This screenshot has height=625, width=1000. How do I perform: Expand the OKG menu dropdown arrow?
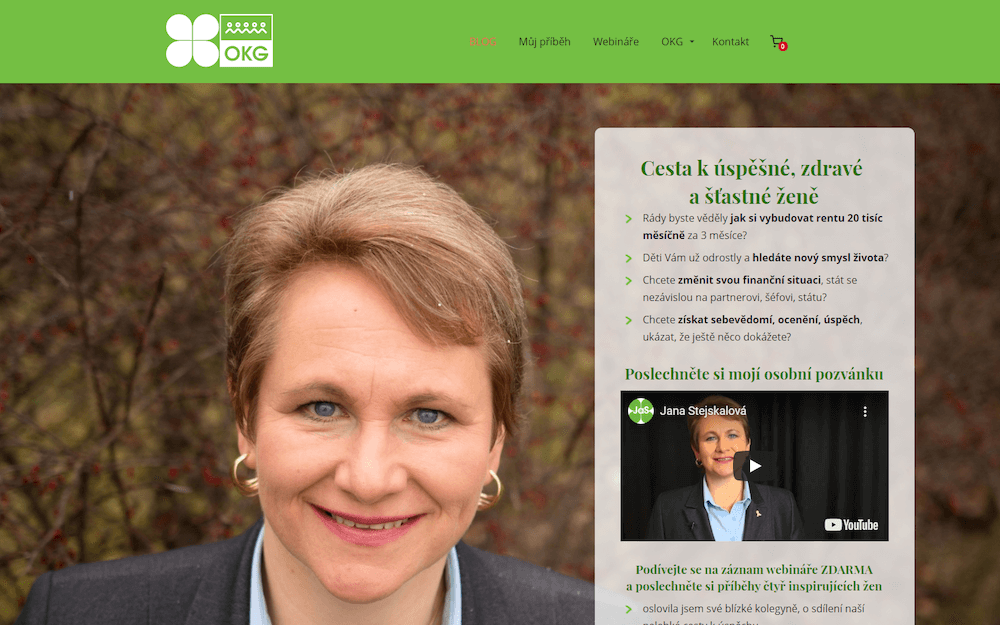tap(692, 42)
